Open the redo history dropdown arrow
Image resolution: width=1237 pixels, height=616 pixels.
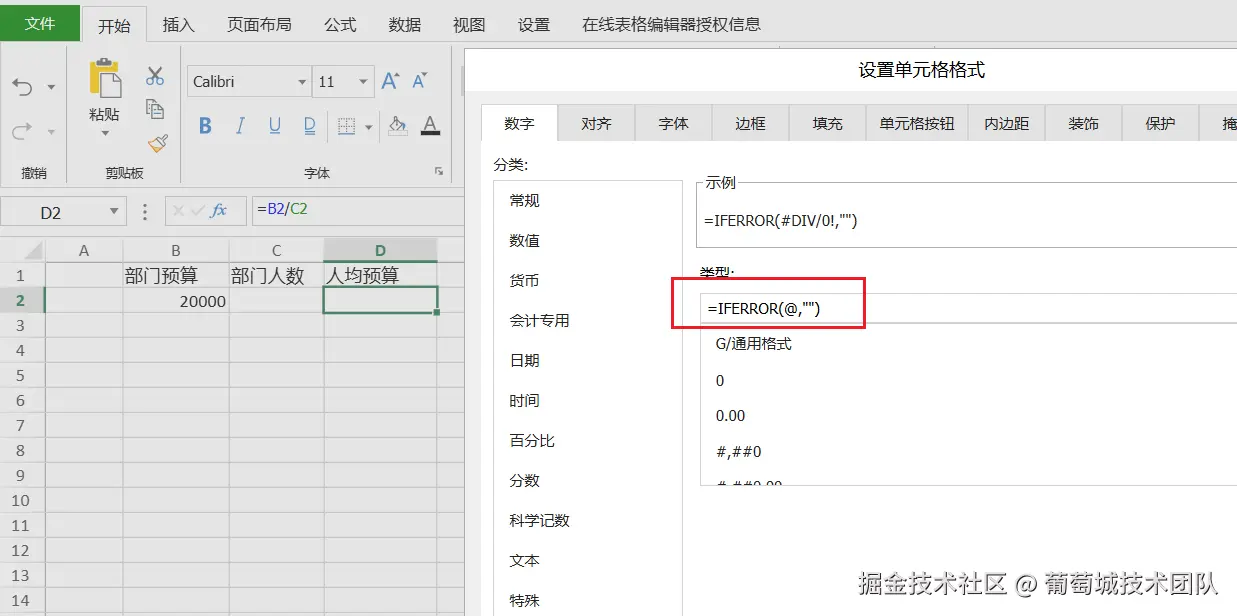51,132
